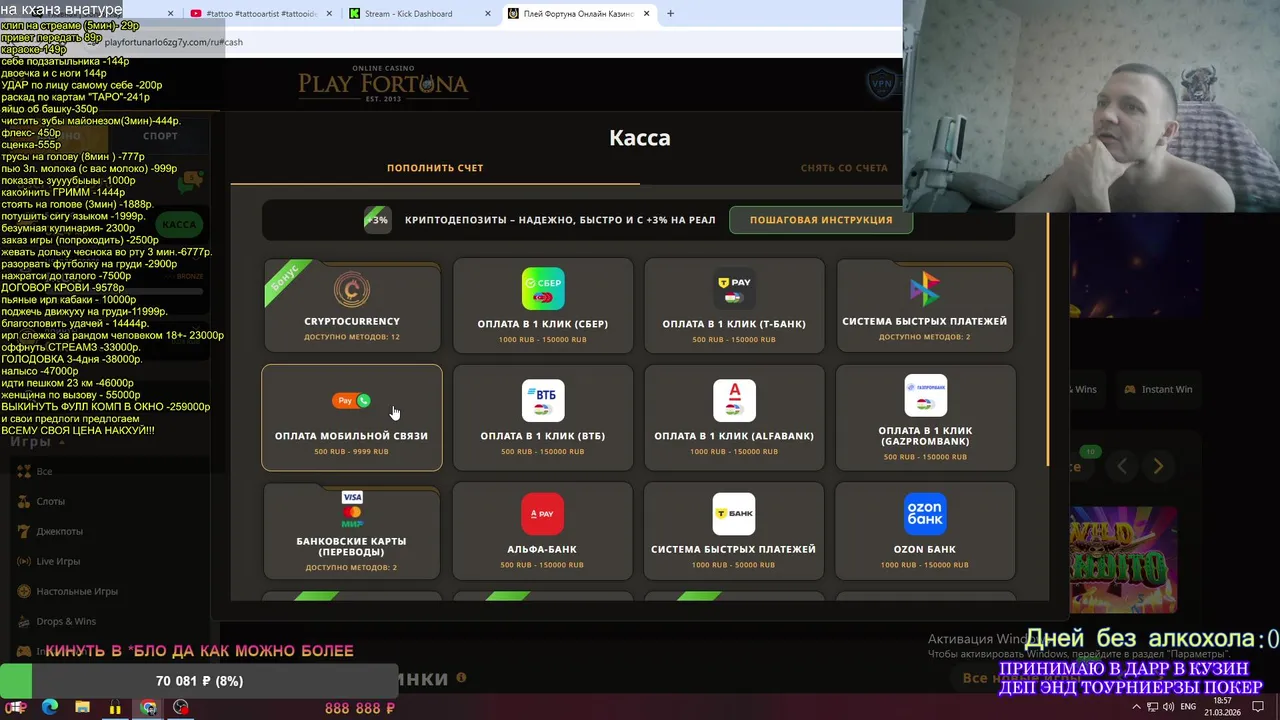The width and height of the screenshot is (1280, 720).
Task: Choose Gazprombank one-click payment
Action: (x=925, y=417)
